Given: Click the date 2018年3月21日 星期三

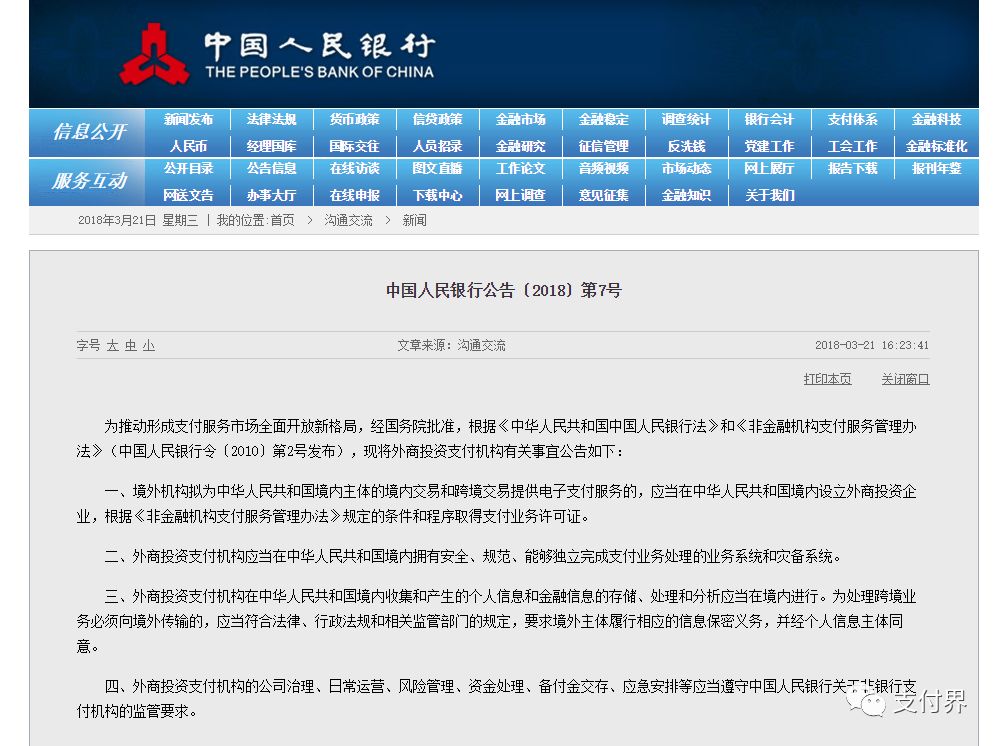Looking at the screenshot, I should (138, 220).
